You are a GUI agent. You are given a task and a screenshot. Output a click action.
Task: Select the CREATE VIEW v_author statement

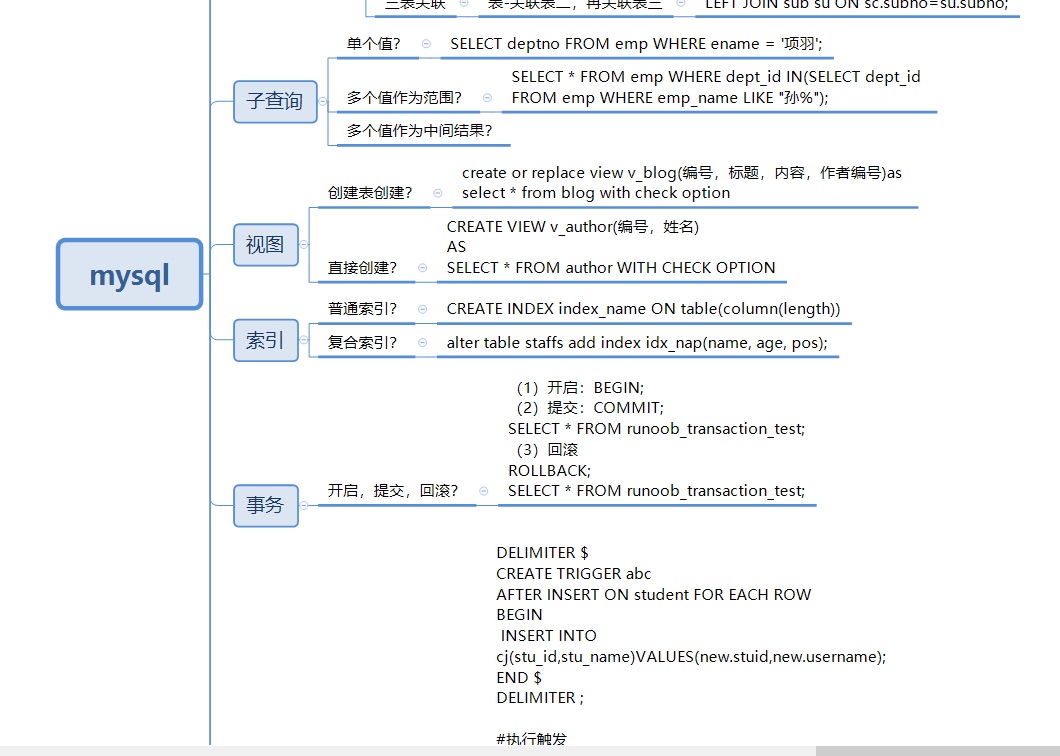click(610, 247)
